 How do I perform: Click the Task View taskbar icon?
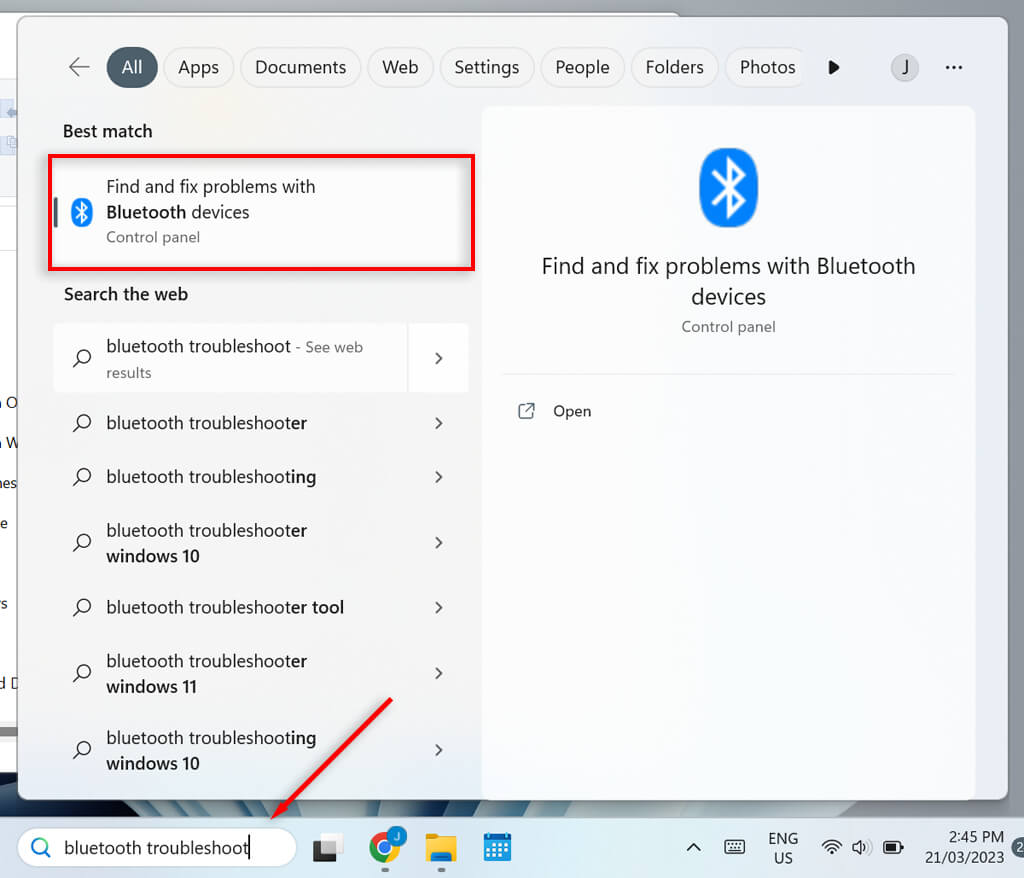click(x=328, y=848)
